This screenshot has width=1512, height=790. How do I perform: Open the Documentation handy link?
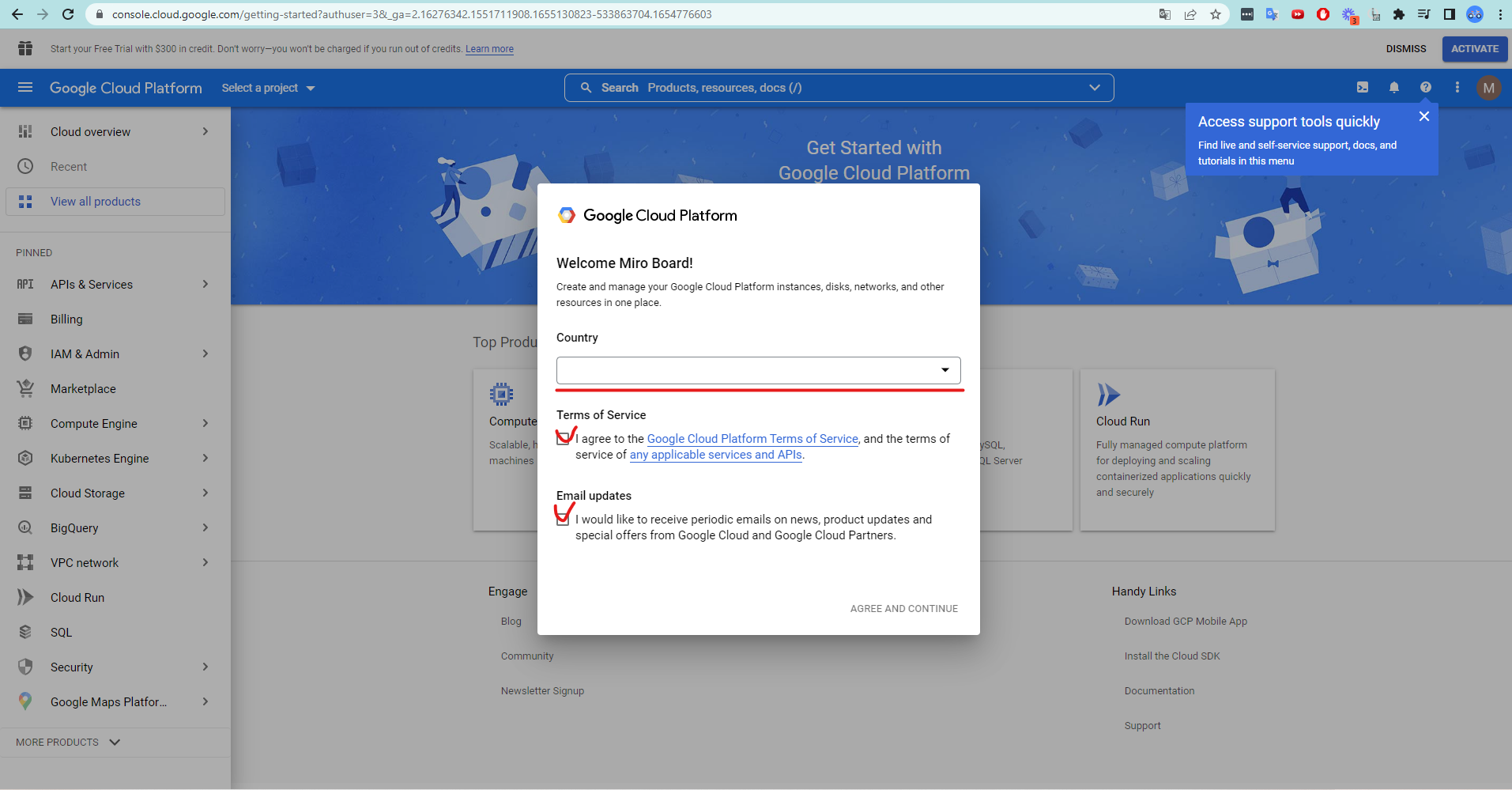(x=1159, y=691)
